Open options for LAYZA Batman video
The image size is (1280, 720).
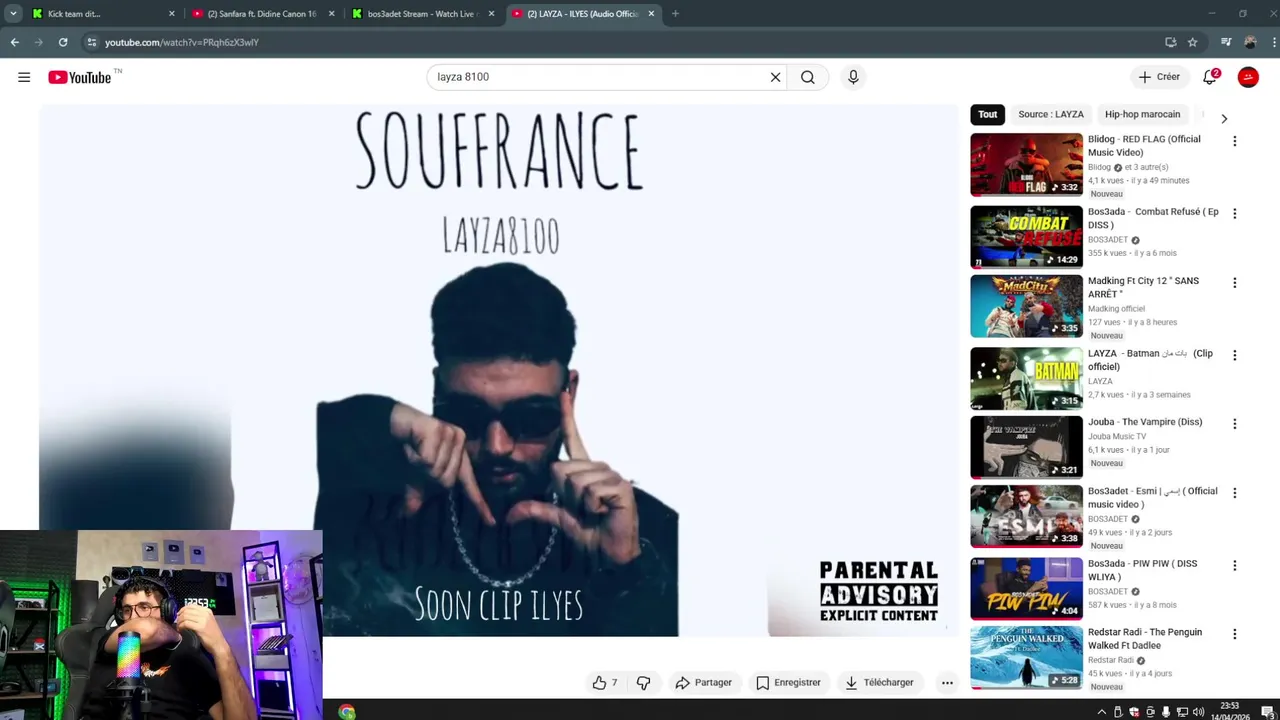click(1234, 355)
